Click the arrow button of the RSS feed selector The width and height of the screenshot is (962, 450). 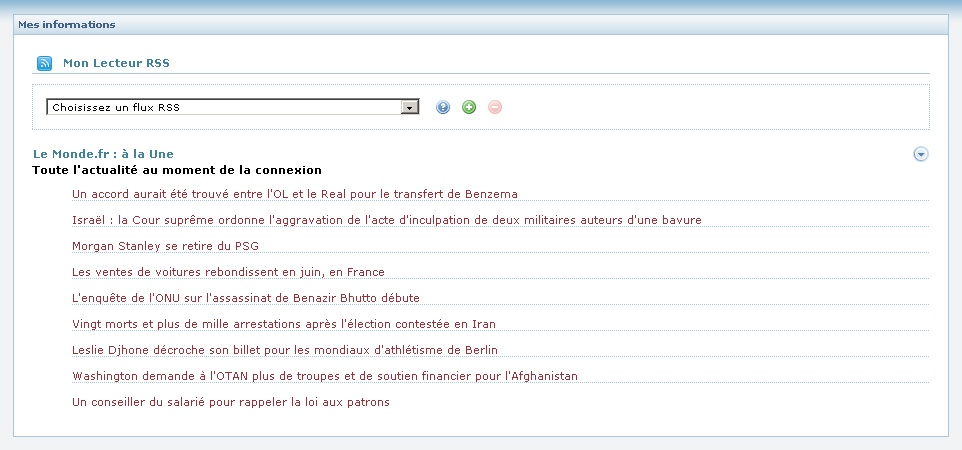[x=409, y=107]
